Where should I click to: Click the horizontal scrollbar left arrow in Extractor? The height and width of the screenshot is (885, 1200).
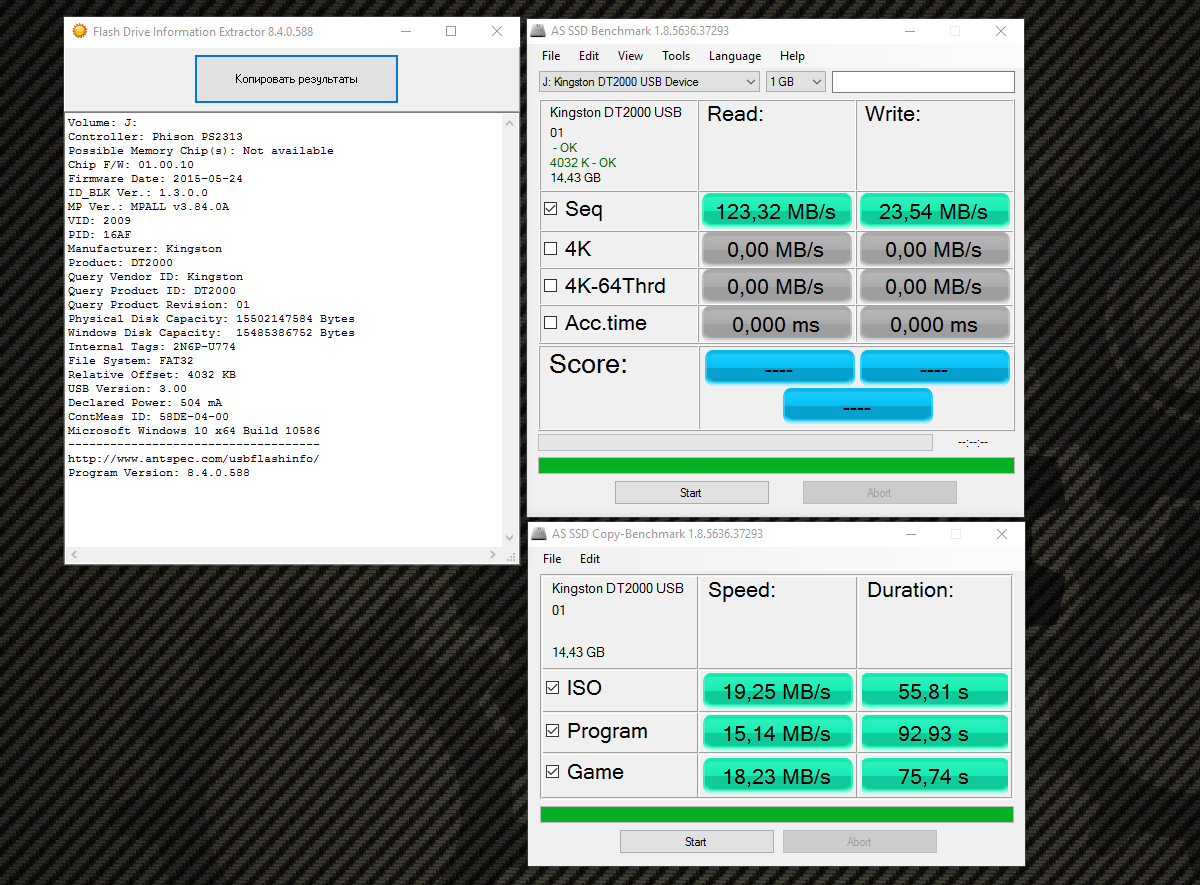[x=74, y=555]
